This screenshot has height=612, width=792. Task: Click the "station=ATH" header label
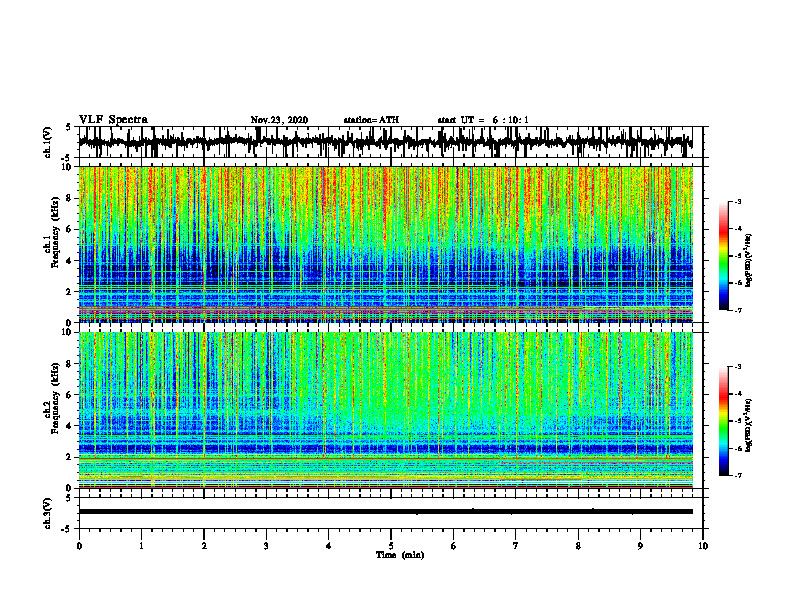click(371, 120)
